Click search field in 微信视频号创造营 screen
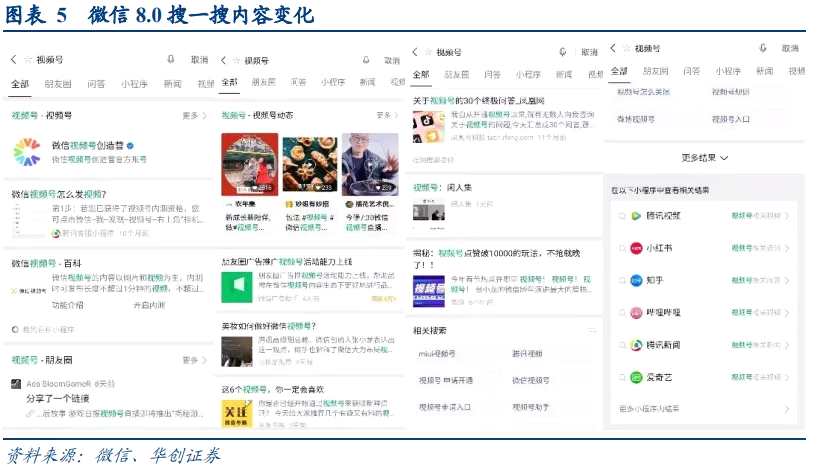817x470 pixels. 94,59
